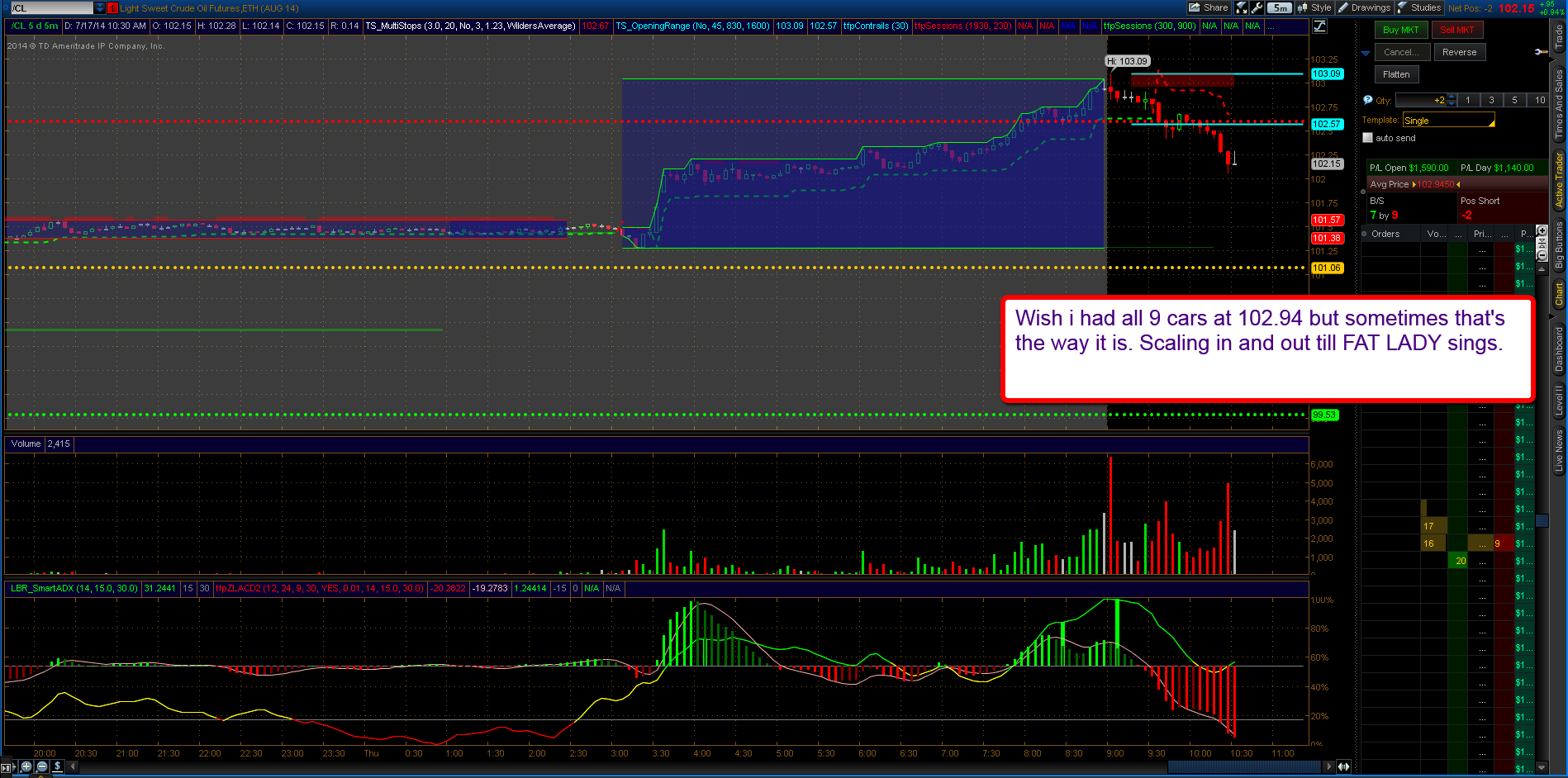Click the Qty quantity field
Screen dimensions: 1568x778
[x=1421, y=100]
